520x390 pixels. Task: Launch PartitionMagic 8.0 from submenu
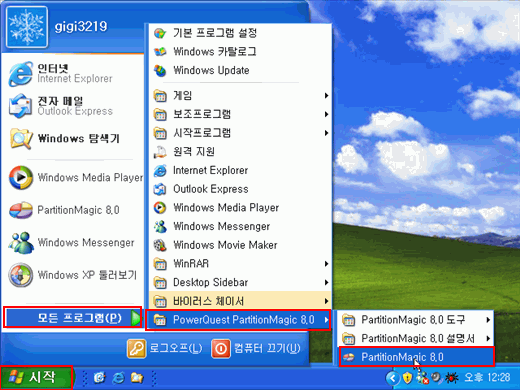point(416,357)
